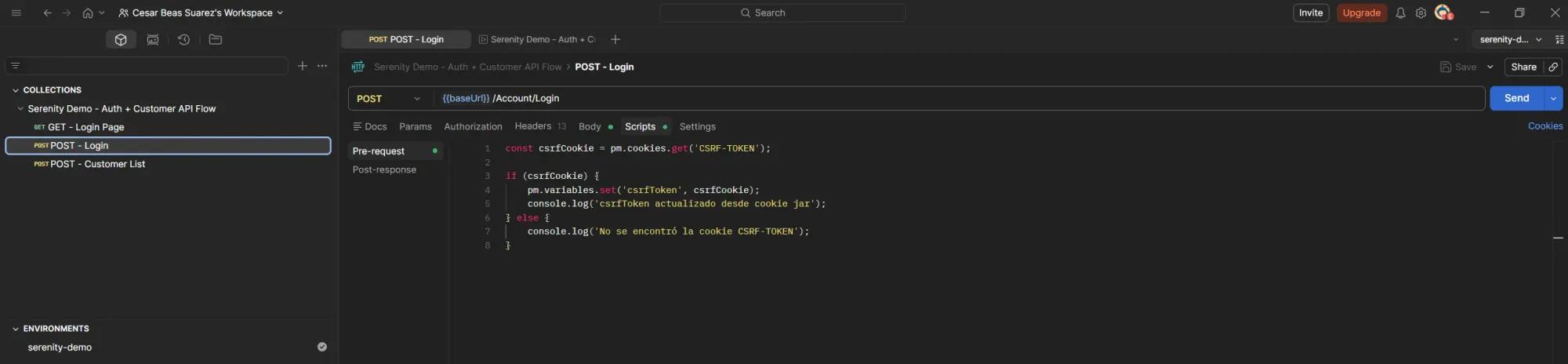Click the Upgrade button
This screenshot has height=364, width=1568.
point(1362,13)
